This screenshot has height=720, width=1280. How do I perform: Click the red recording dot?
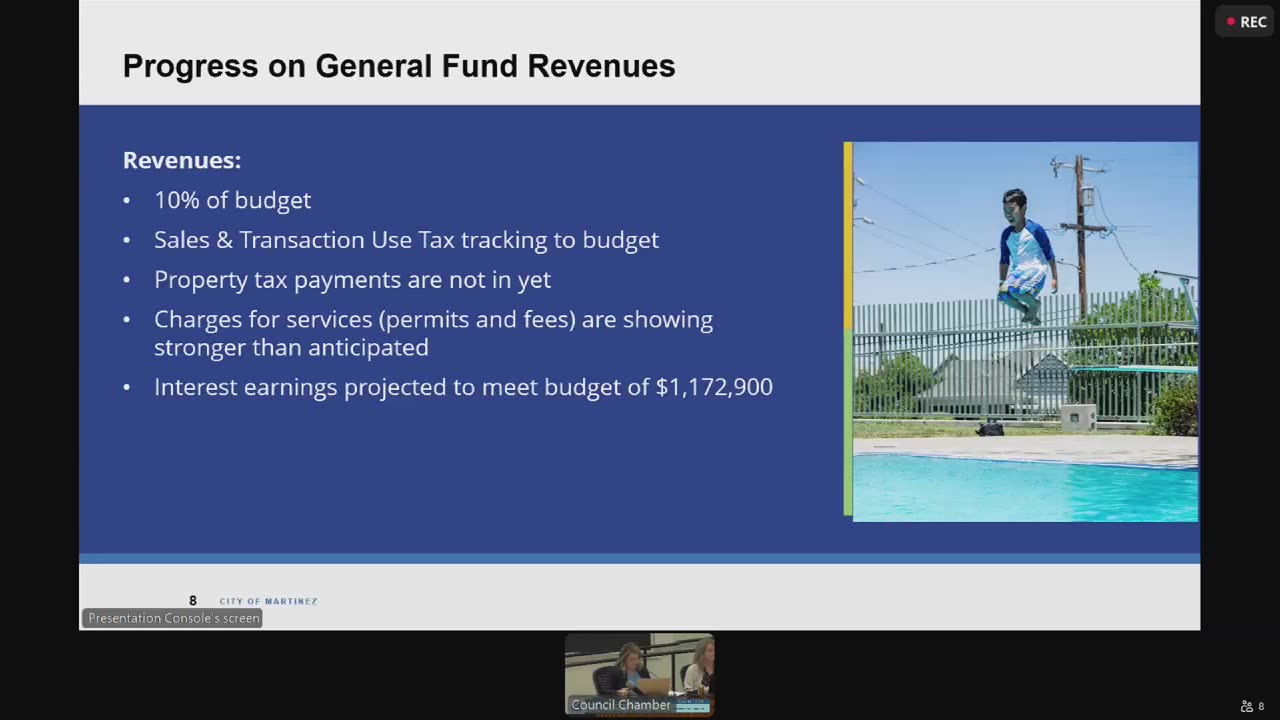click(1231, 22)
